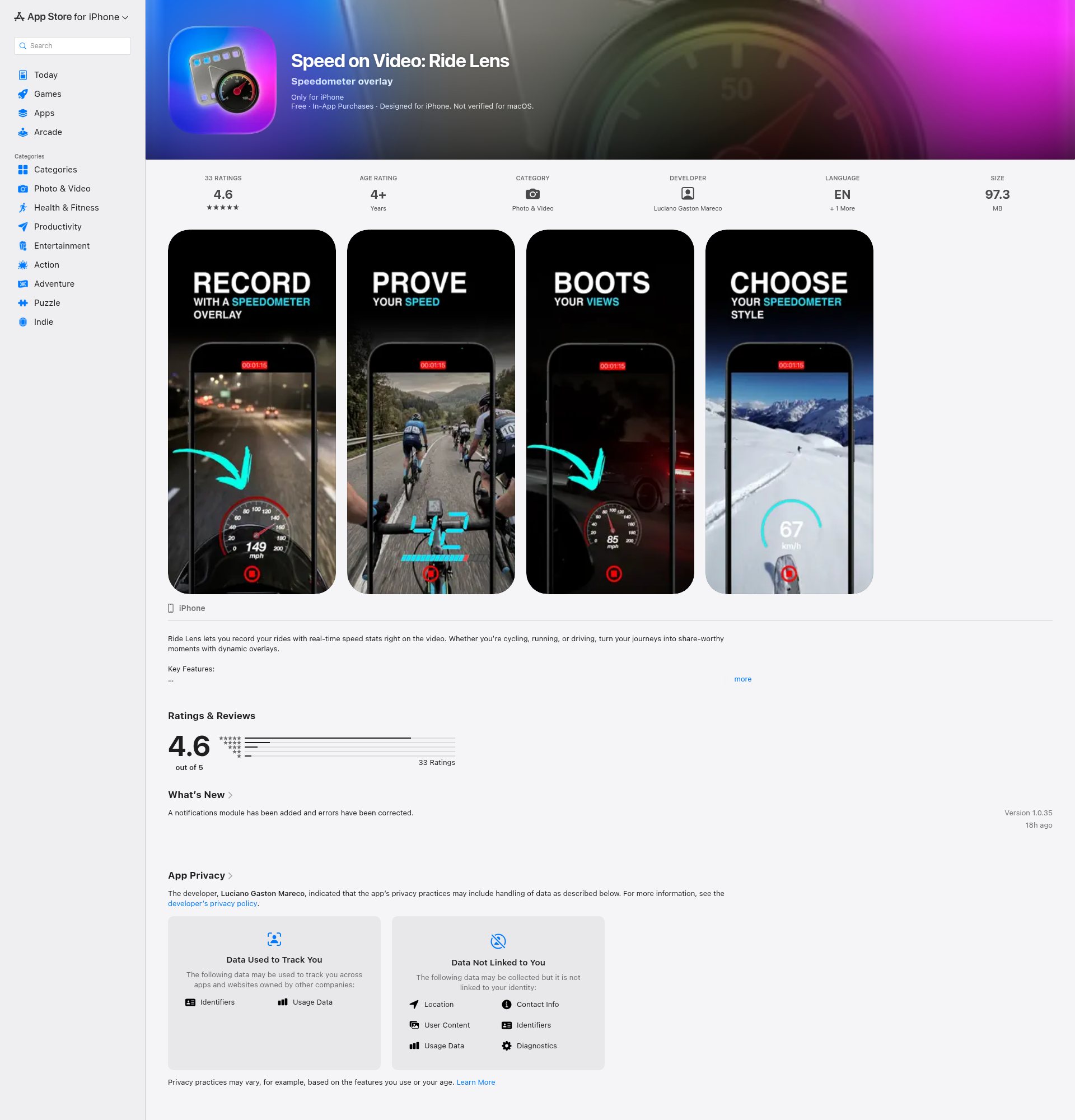This screenshot has height=1120, width=1075.
Task: Open the Today tab label
Action: pos(46,75)
